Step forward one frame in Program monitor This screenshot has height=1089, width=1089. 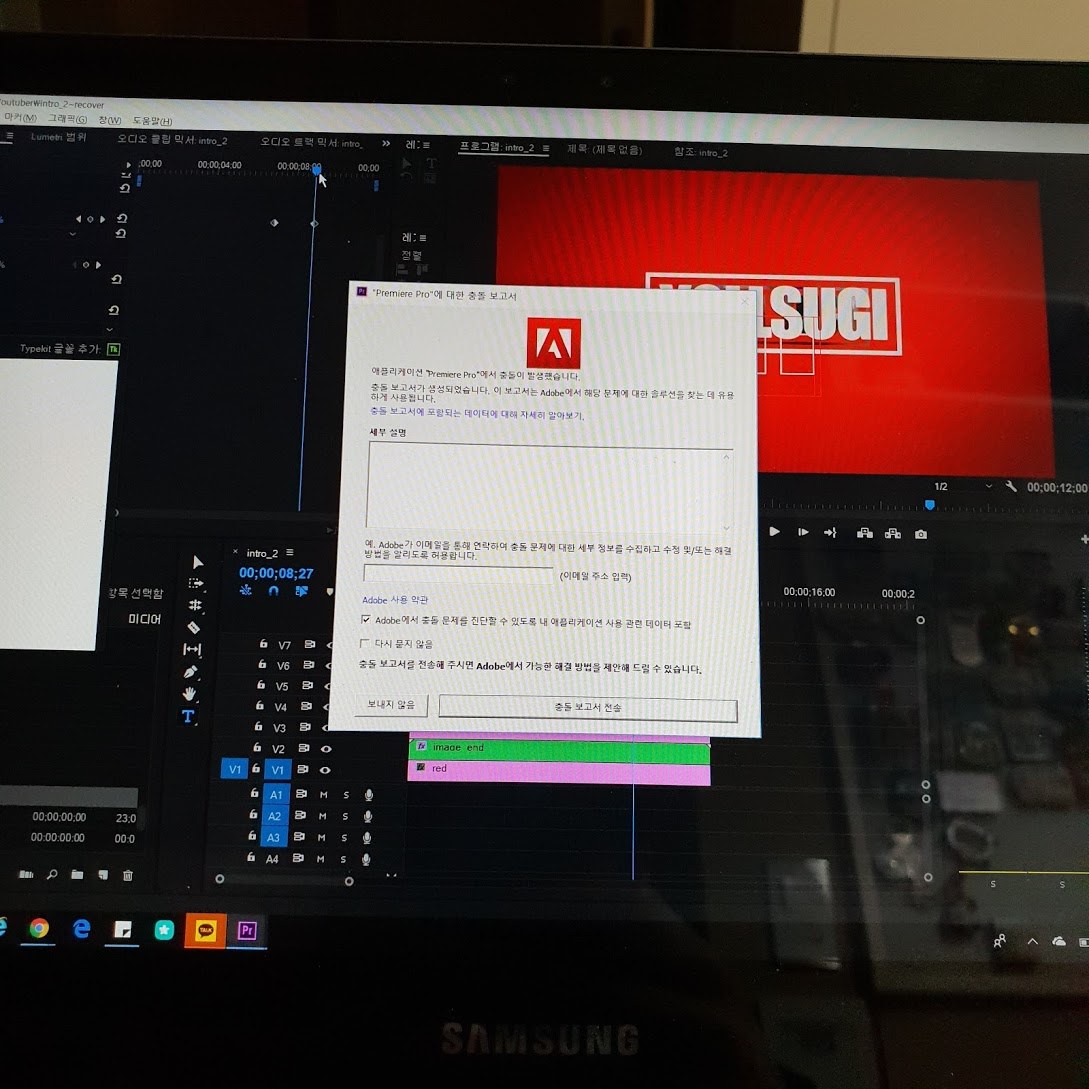point(803,532)
